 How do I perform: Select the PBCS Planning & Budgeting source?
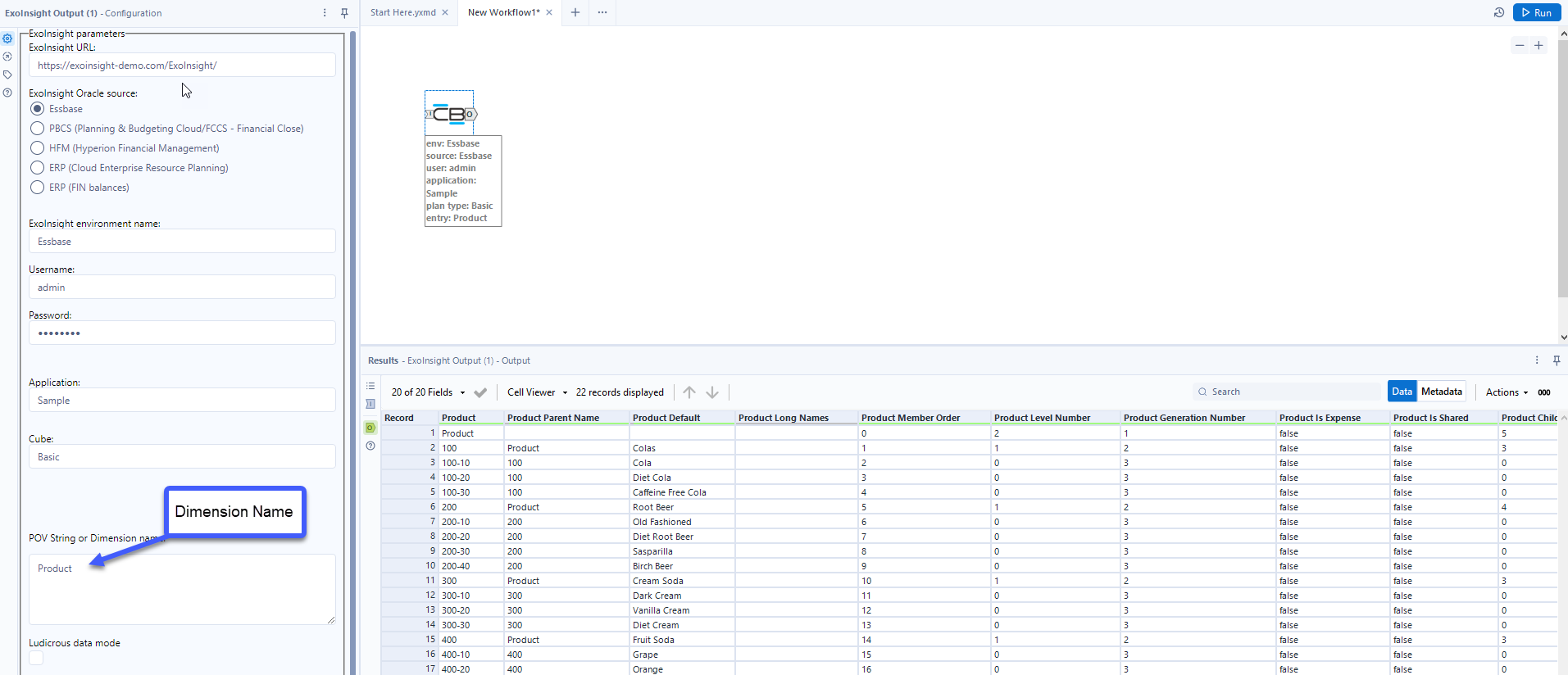(37, 129)
